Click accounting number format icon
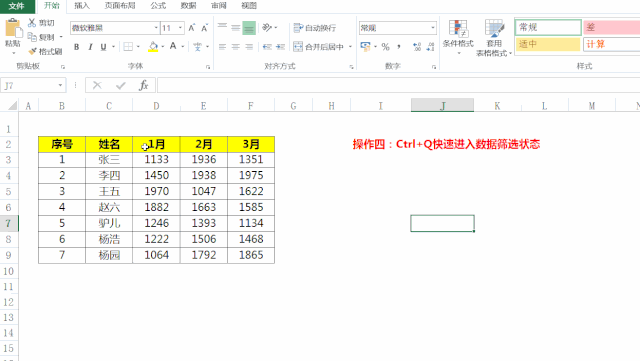Screen dimensions: 640x361 365,47
